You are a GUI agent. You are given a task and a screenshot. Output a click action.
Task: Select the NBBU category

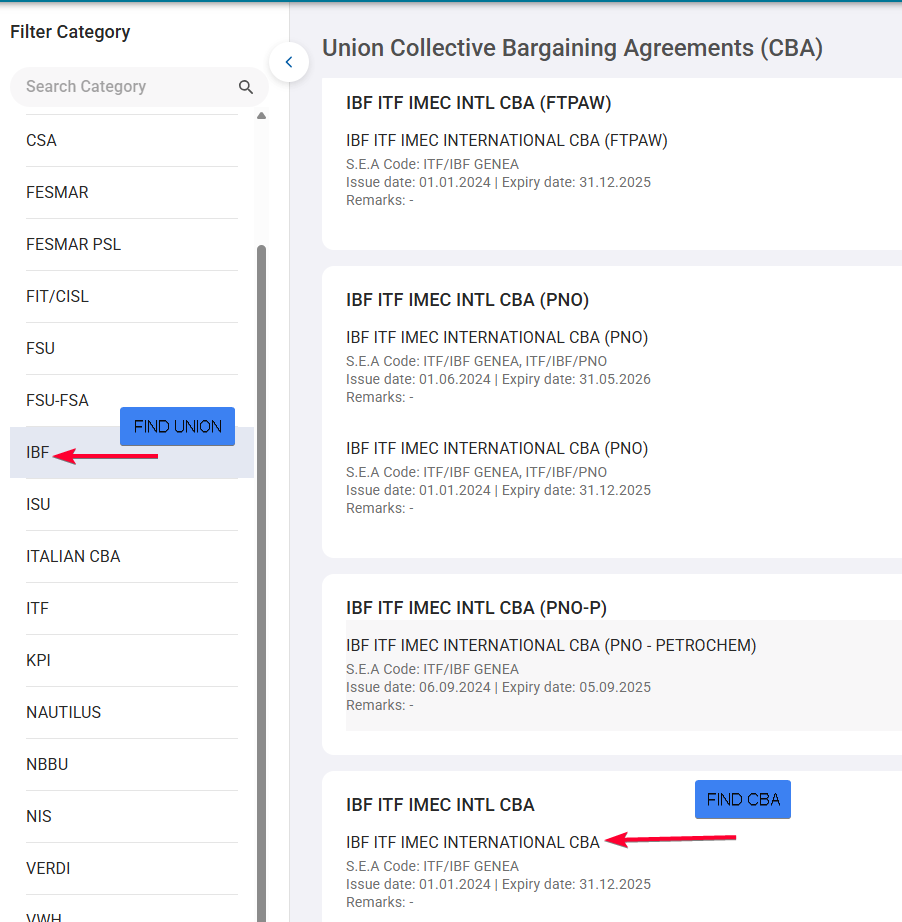point(132,764)
